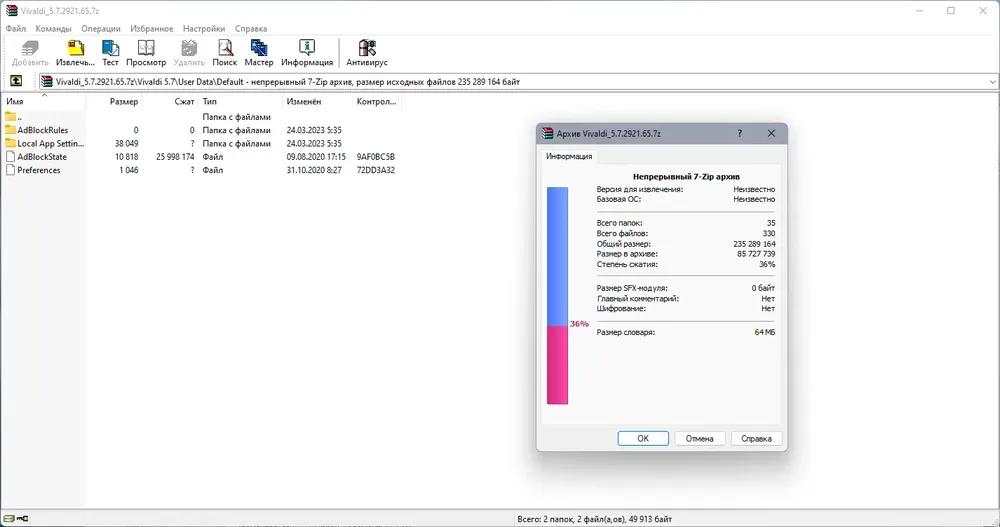Image resolution: width=1000 pixels, height=527 pixels.
Task: Click the pink part of compression bar
Action: (x=557, y=365)
